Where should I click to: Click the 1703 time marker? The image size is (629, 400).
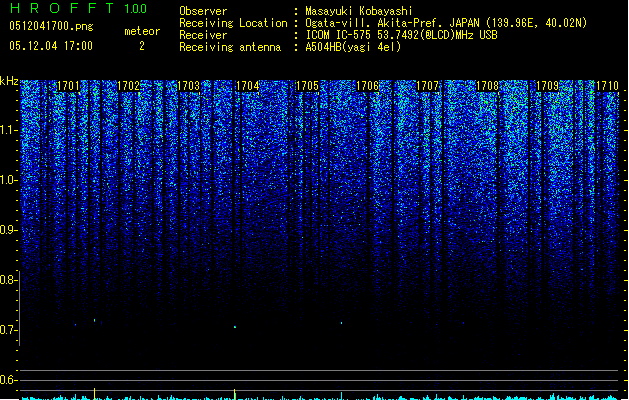(189, 86)
